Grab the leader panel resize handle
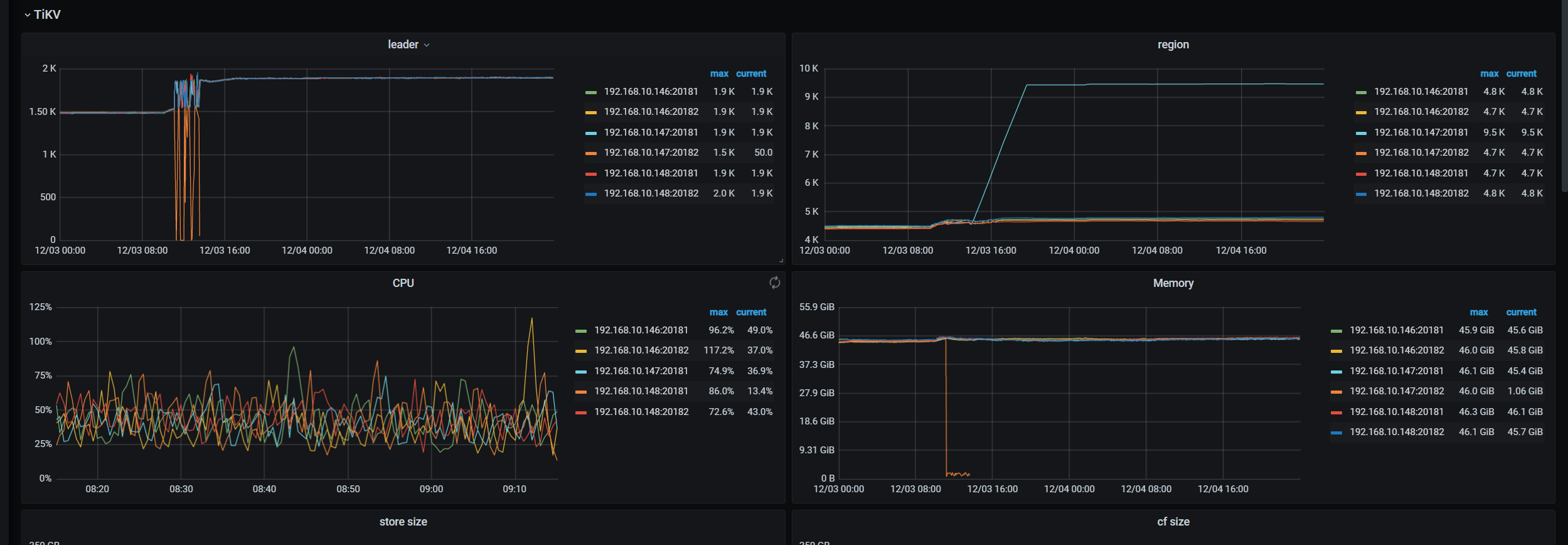Screen dimensions: 1568x545 click(x=781, y=260)
